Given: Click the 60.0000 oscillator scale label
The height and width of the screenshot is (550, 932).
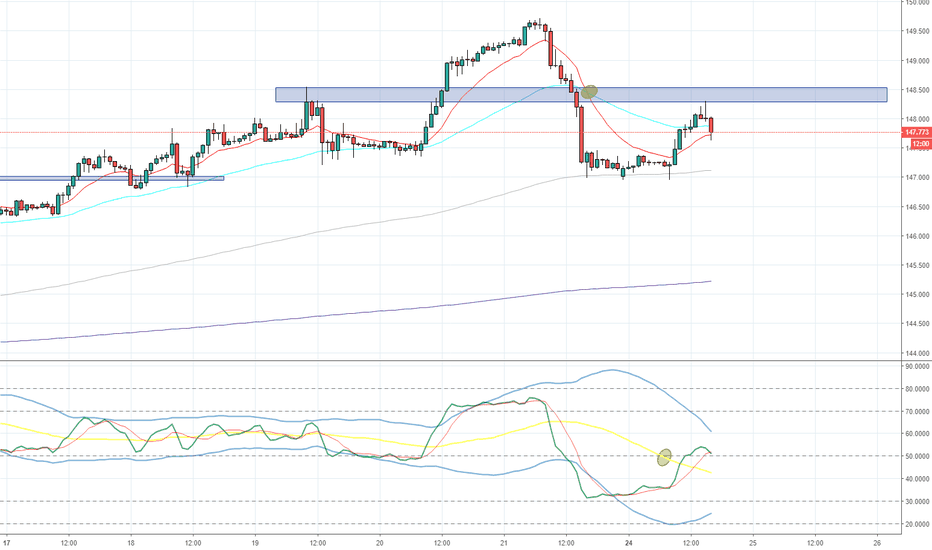Looking at the screenshot, I should (917, 434).
